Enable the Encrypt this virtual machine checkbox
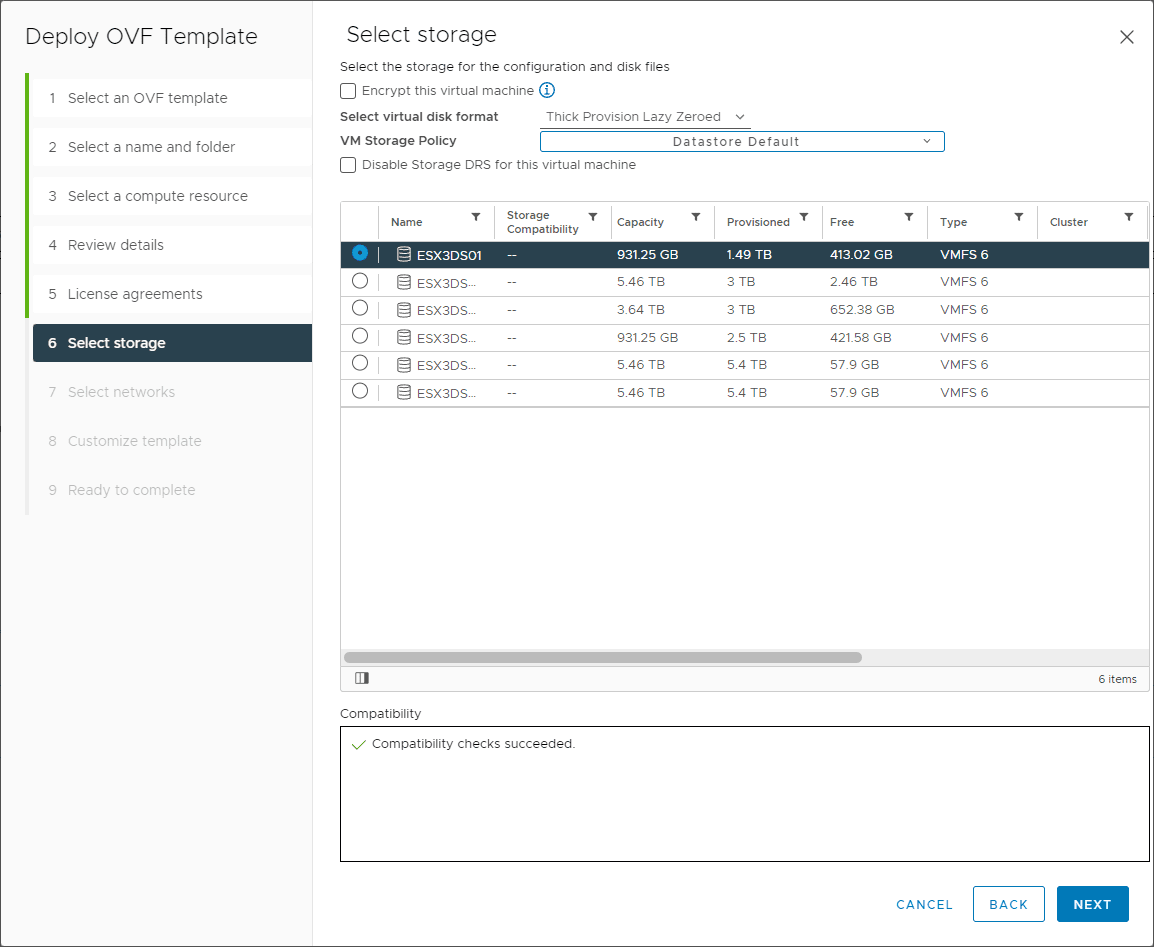Image resolution: width=1154 pixels, height=947 pixels. (348, 90)
